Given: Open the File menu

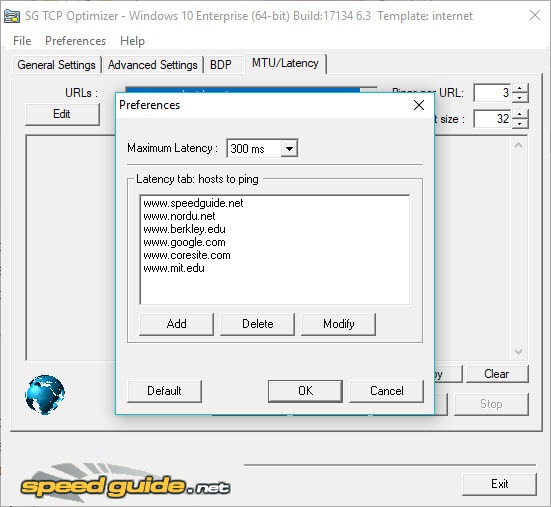Looking at the screenshot, I should [x=22, y=41].
